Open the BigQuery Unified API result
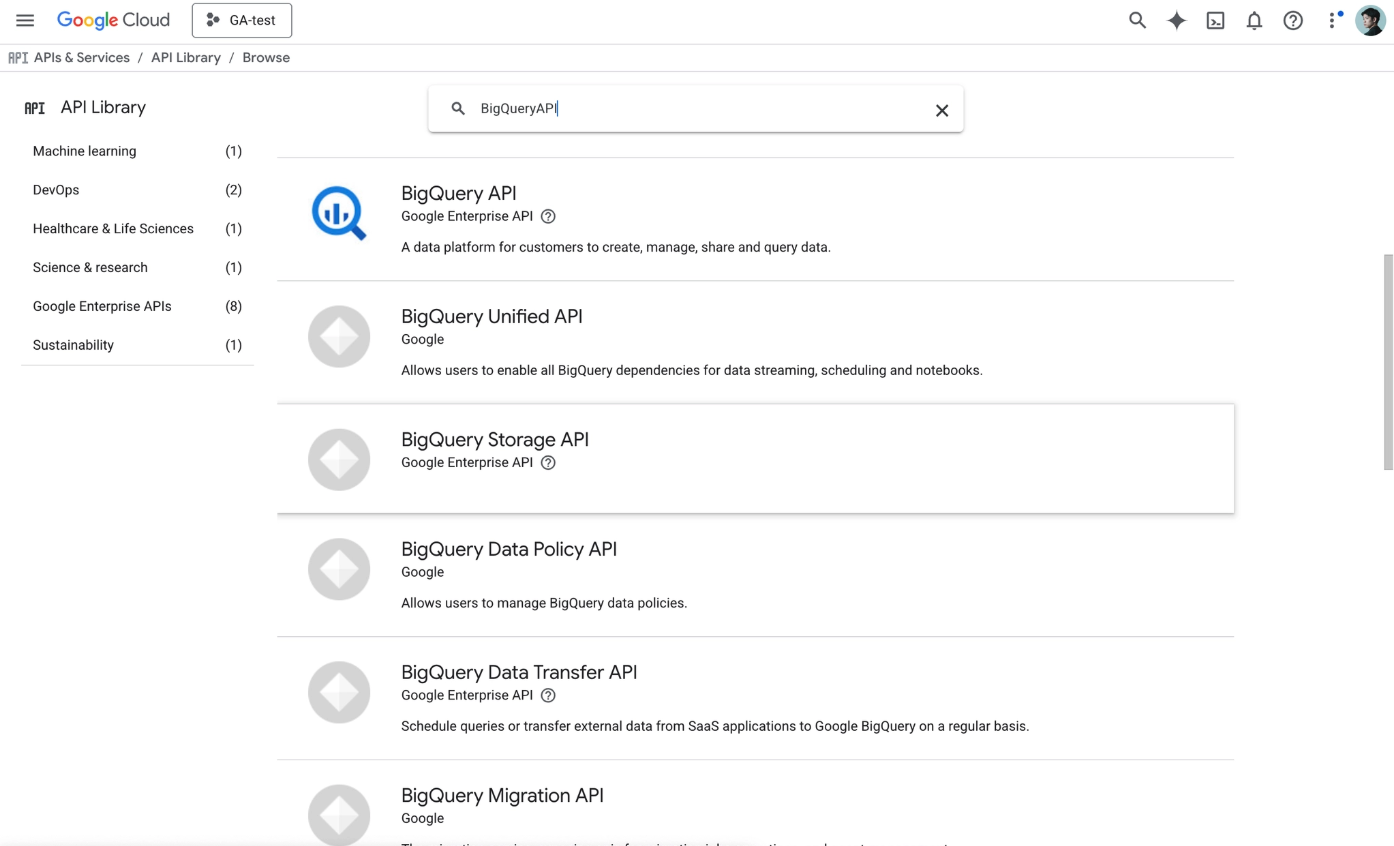 tap(755, 342)
